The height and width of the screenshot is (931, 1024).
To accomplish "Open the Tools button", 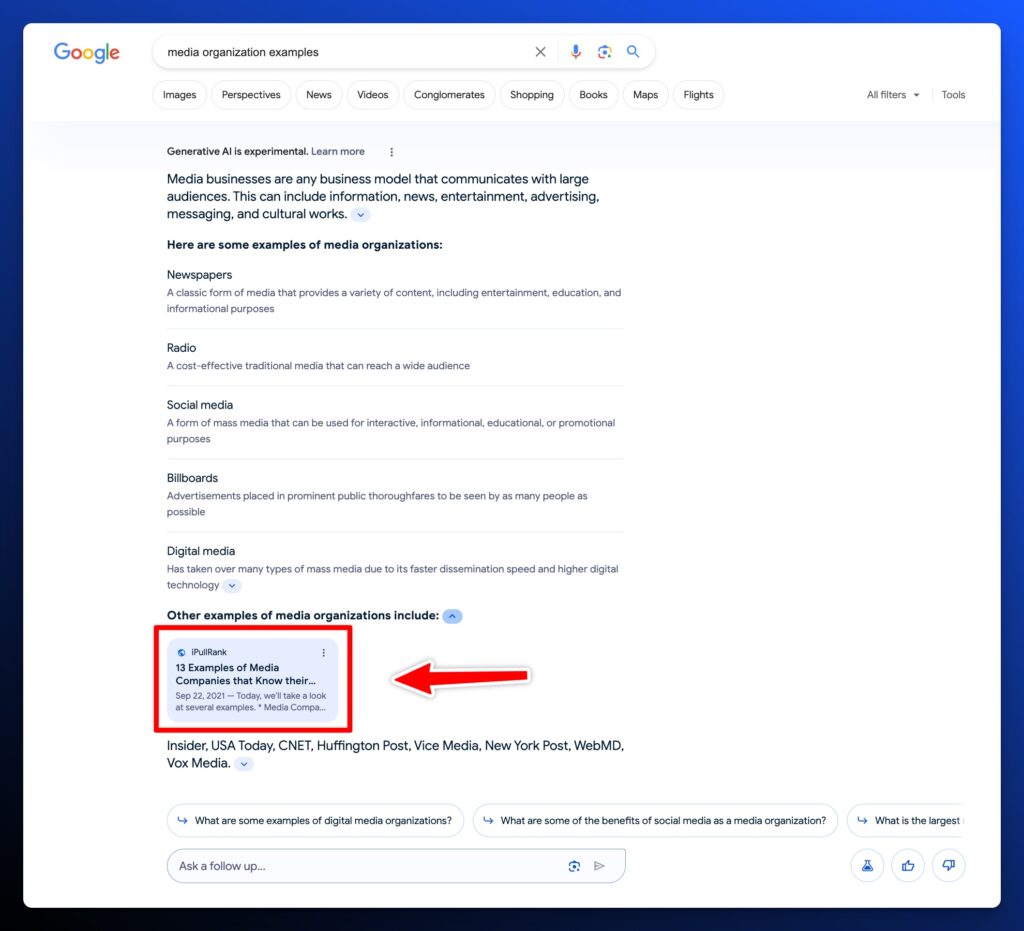I will point(953,95).
